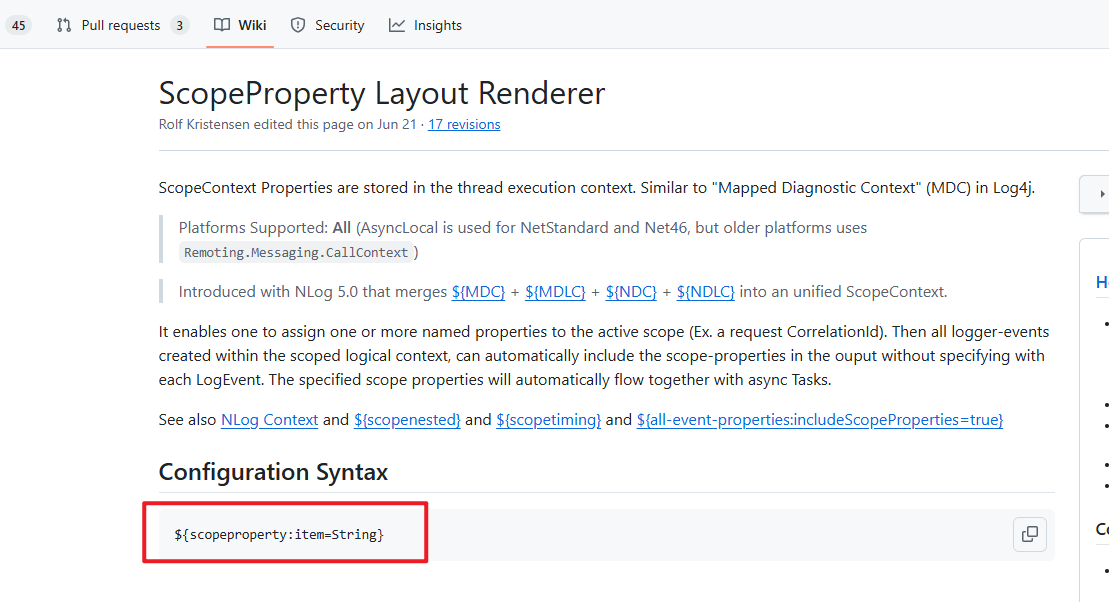Open the Insights tab
Viewport: 1109px width, 602px height.
(x=425, y=25)
